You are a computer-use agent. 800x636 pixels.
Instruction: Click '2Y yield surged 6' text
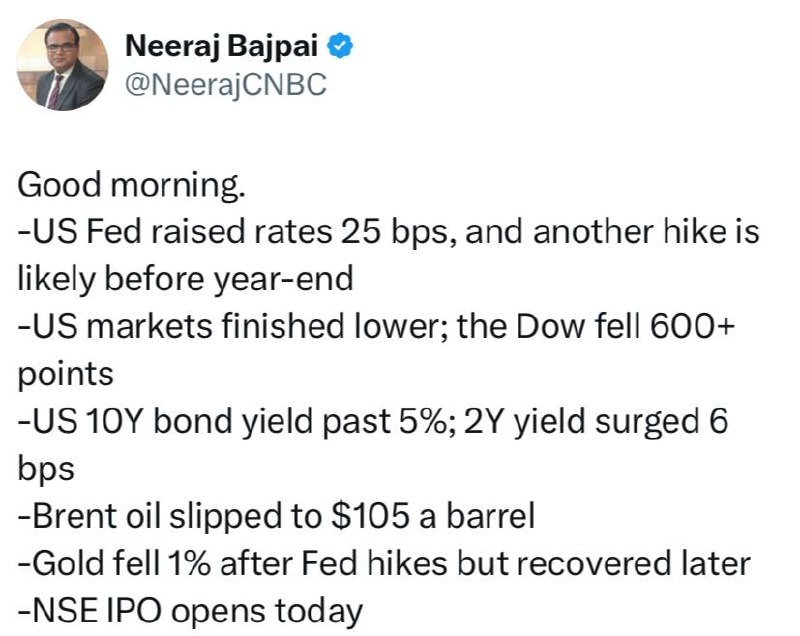(x=596, y=422)
